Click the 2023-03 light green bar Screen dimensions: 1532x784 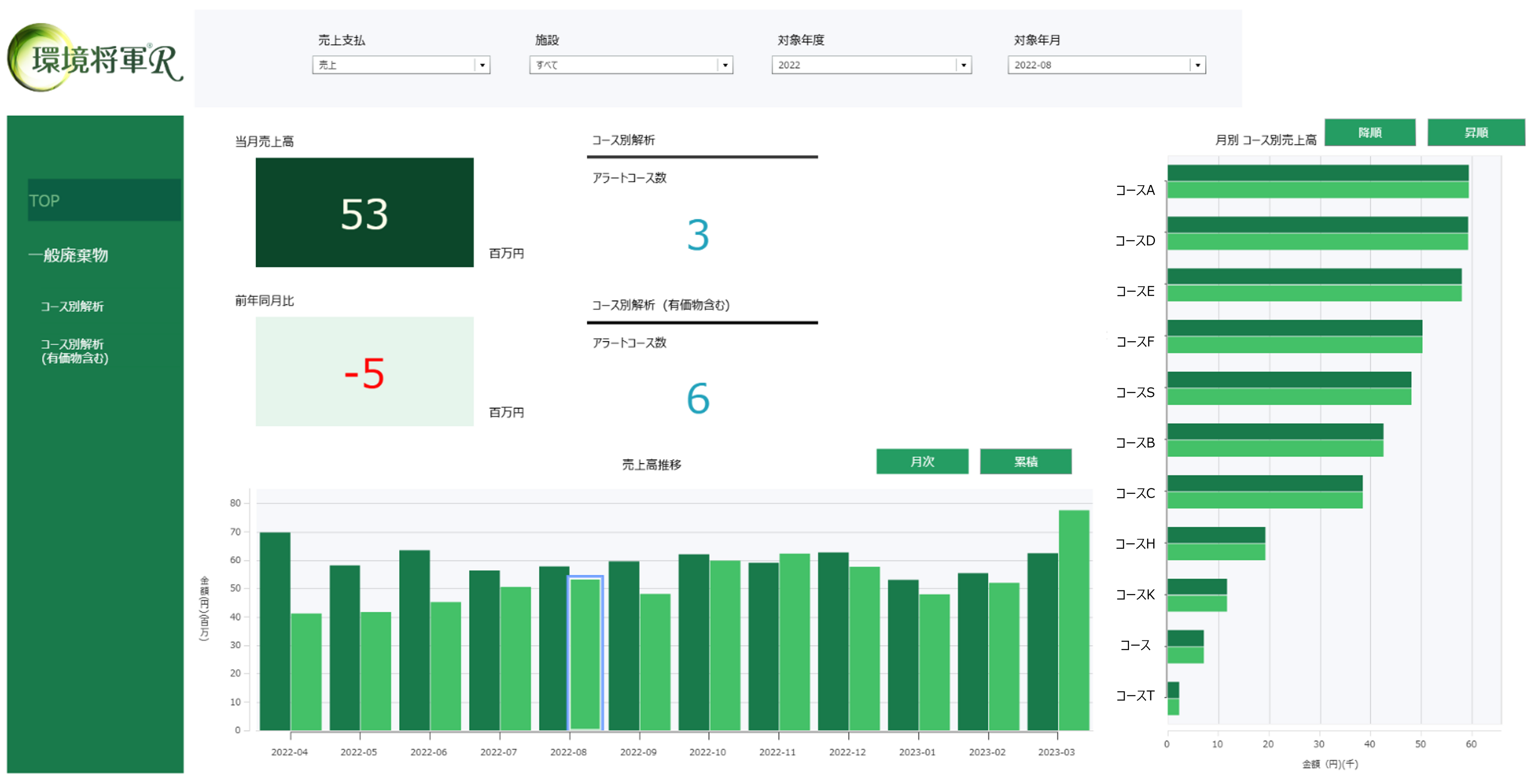(x=1074, y=620)
